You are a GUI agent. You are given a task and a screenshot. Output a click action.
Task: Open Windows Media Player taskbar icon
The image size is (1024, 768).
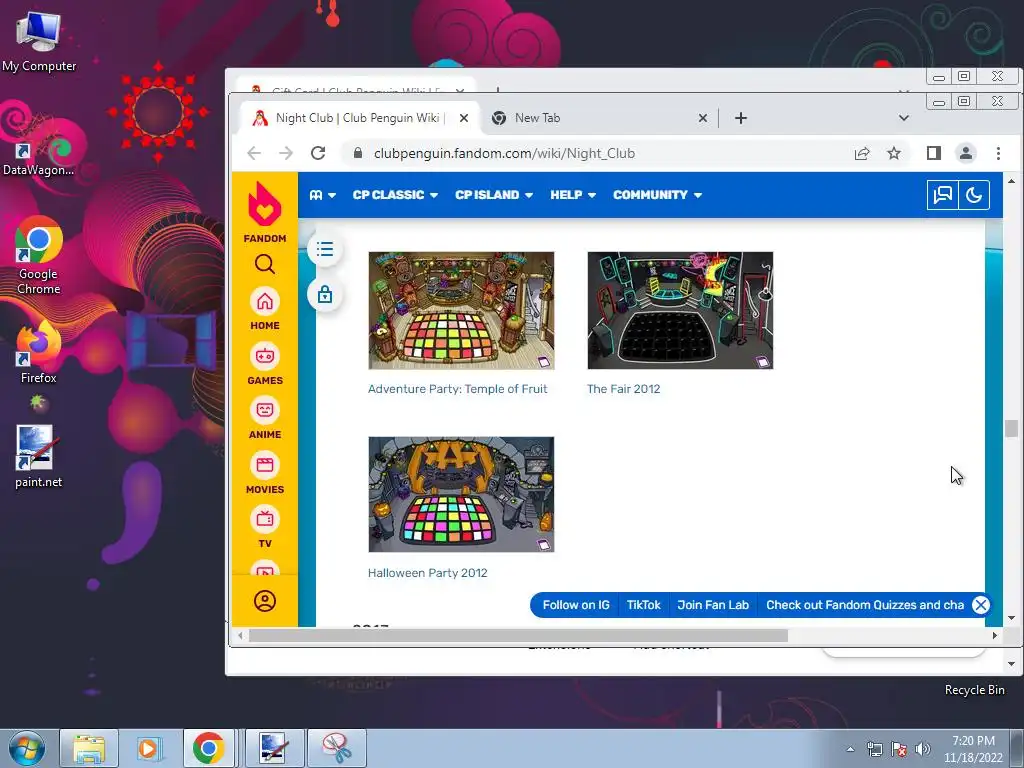(148, 748)
